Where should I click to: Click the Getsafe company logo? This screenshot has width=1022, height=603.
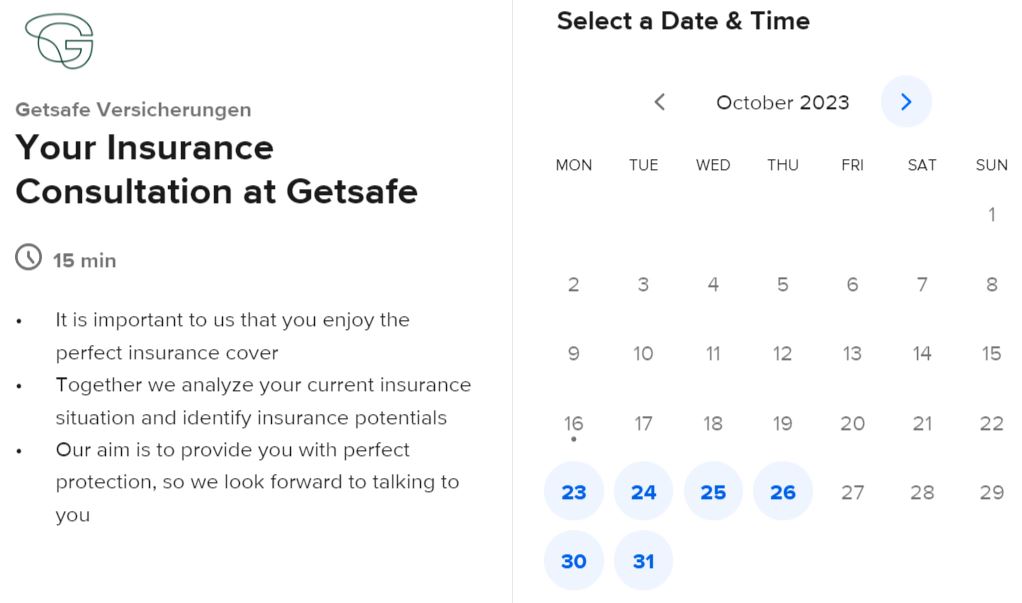(57, 40)
